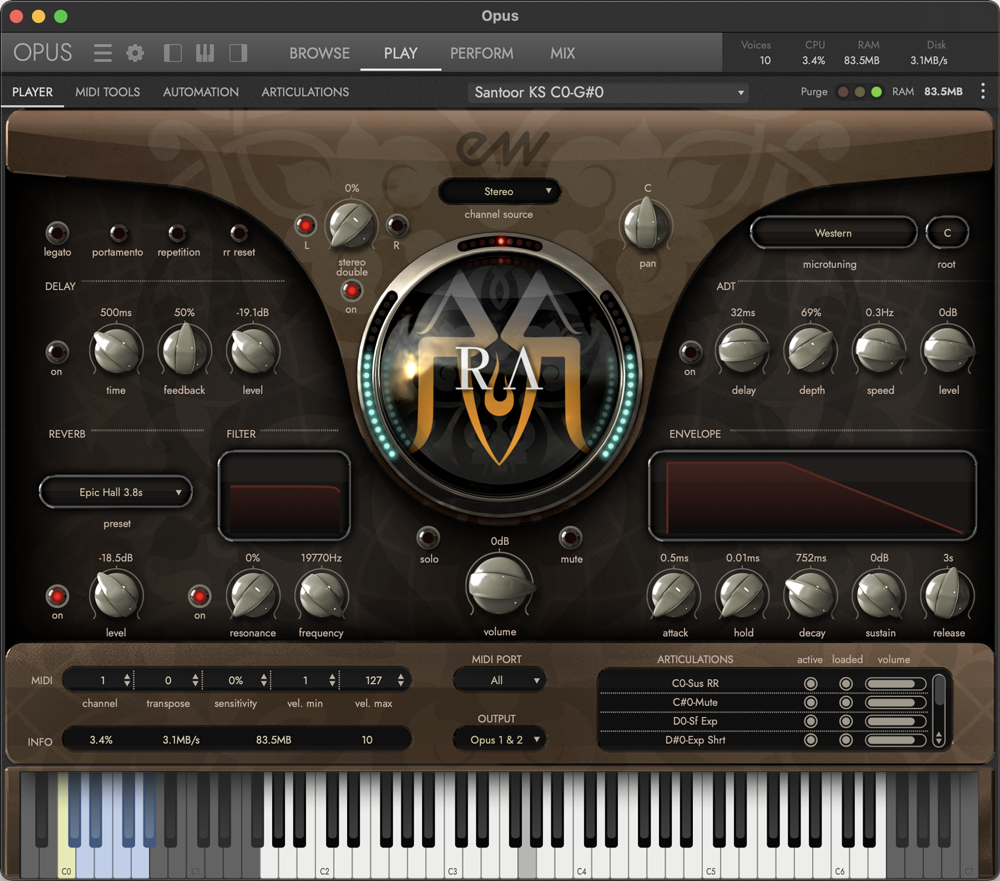This screenshot has height=881, width=1000.
Task: Select the ARTICULATIONS tab
Action: [304, 91]
